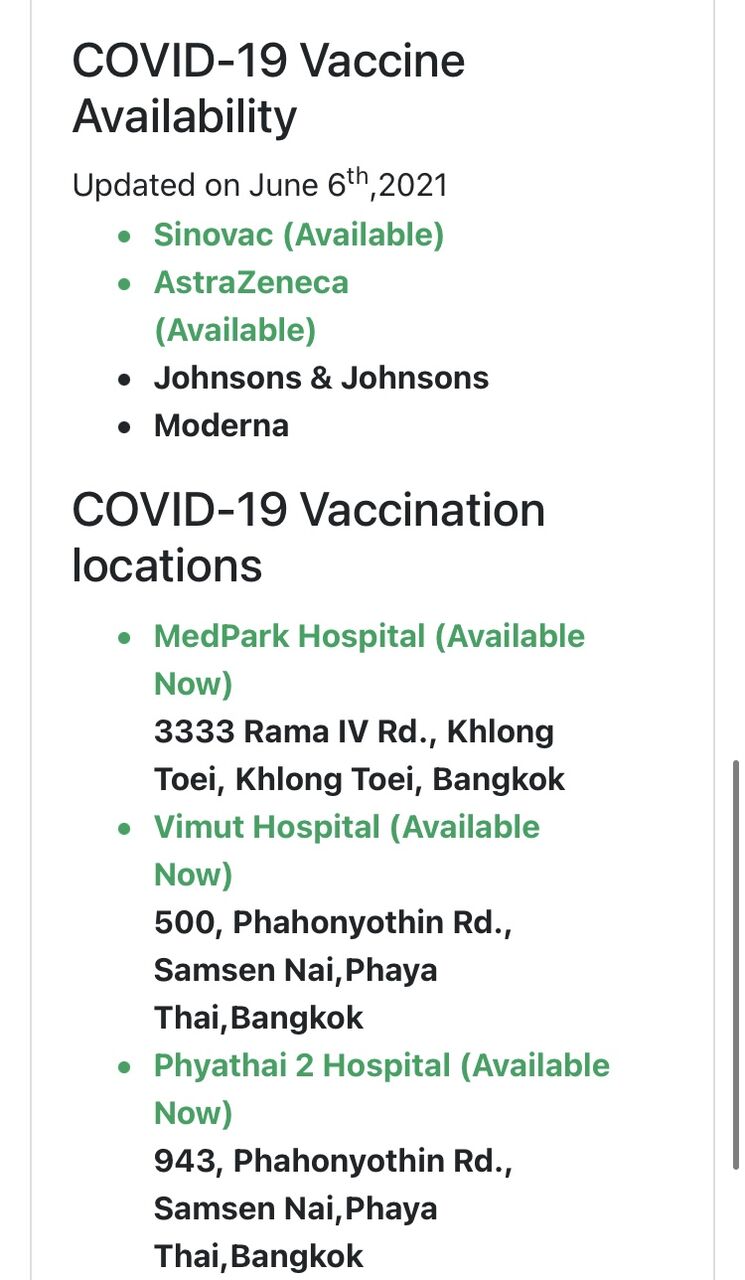
Task: Click the Updated on June 6th, 2021 text
Action: (260, 184)
